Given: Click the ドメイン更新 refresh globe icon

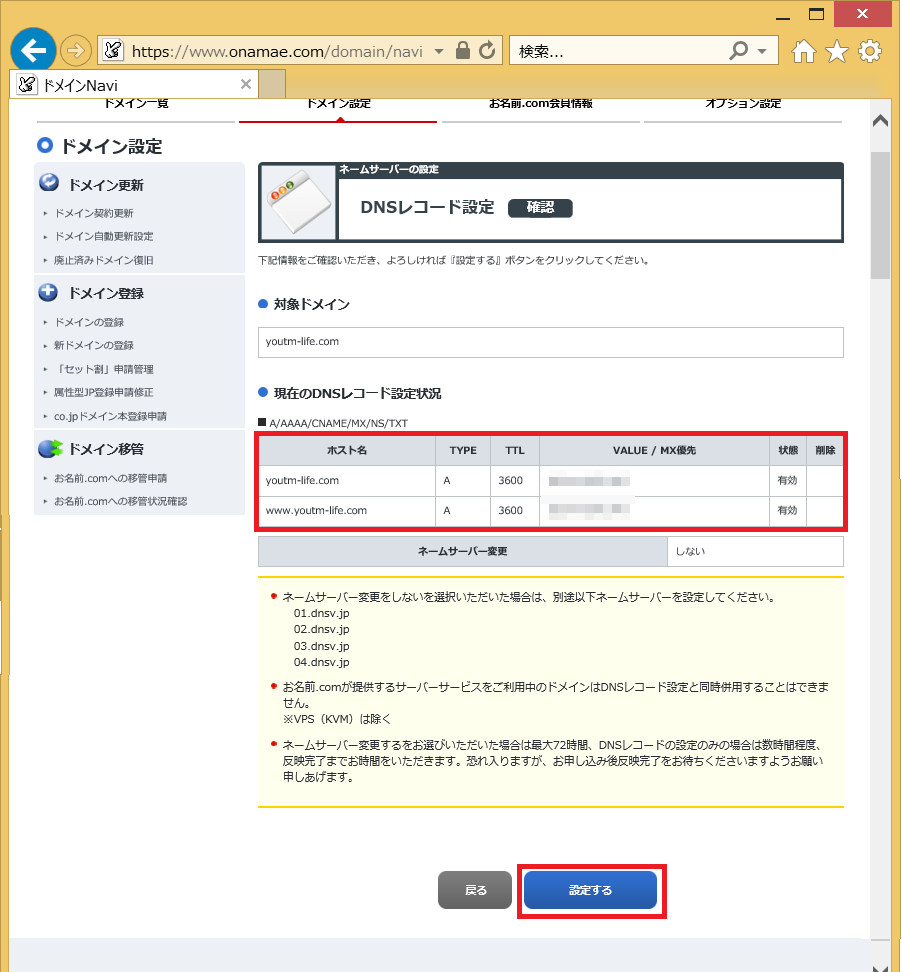Looking at the screenshot, I should [48, 183].
